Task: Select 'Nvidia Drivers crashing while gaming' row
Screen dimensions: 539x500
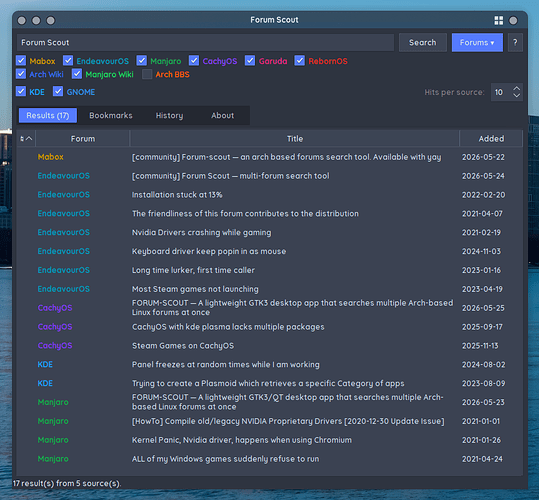Action: tap(270, 233)
